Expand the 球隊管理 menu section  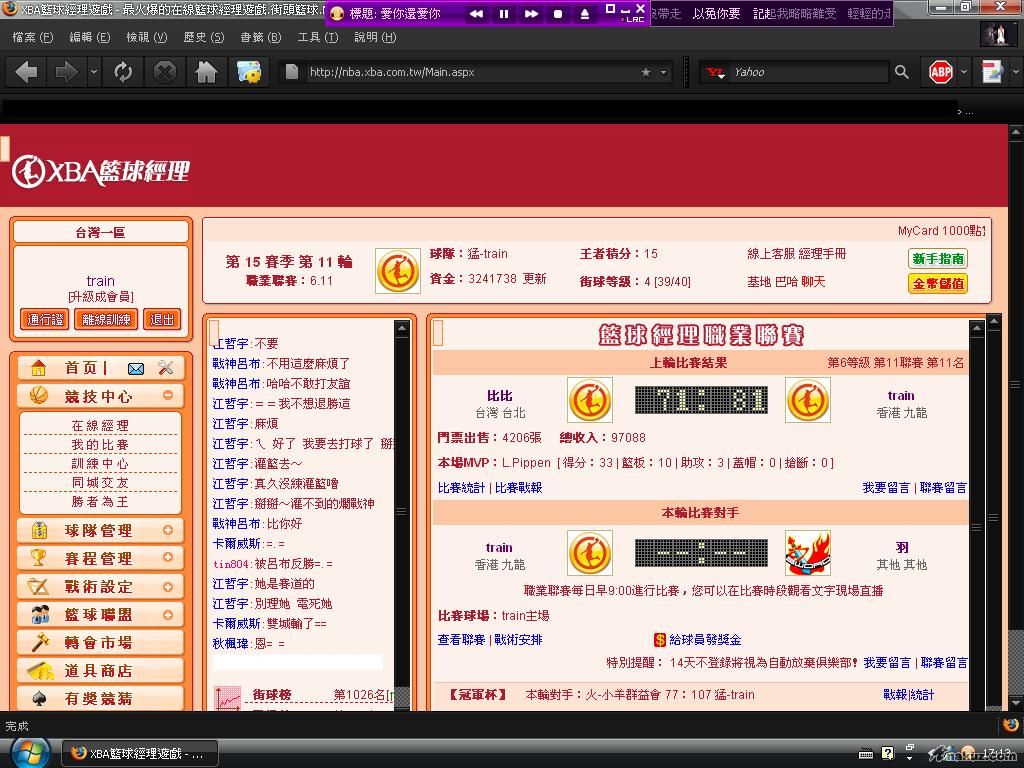click(168, 530)
